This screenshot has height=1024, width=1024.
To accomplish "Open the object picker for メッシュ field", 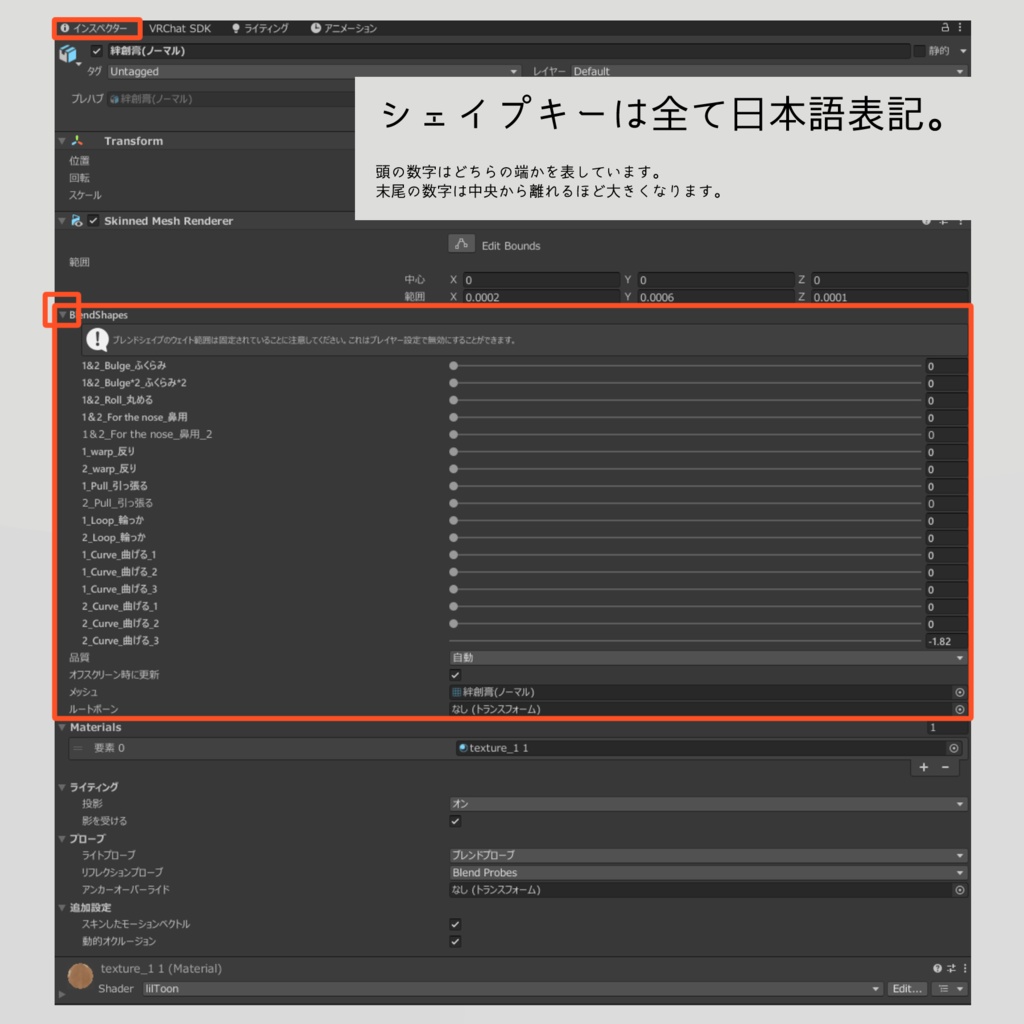I will tap(959, 692).
